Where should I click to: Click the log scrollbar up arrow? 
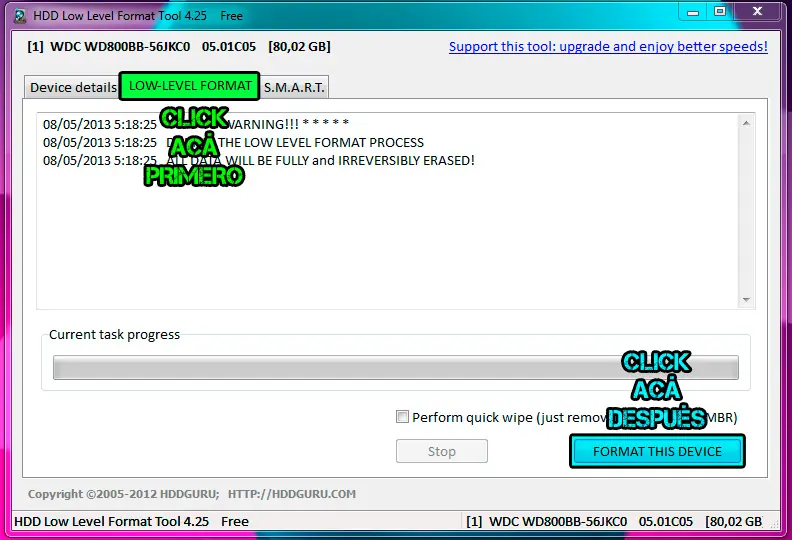(746, 123)
